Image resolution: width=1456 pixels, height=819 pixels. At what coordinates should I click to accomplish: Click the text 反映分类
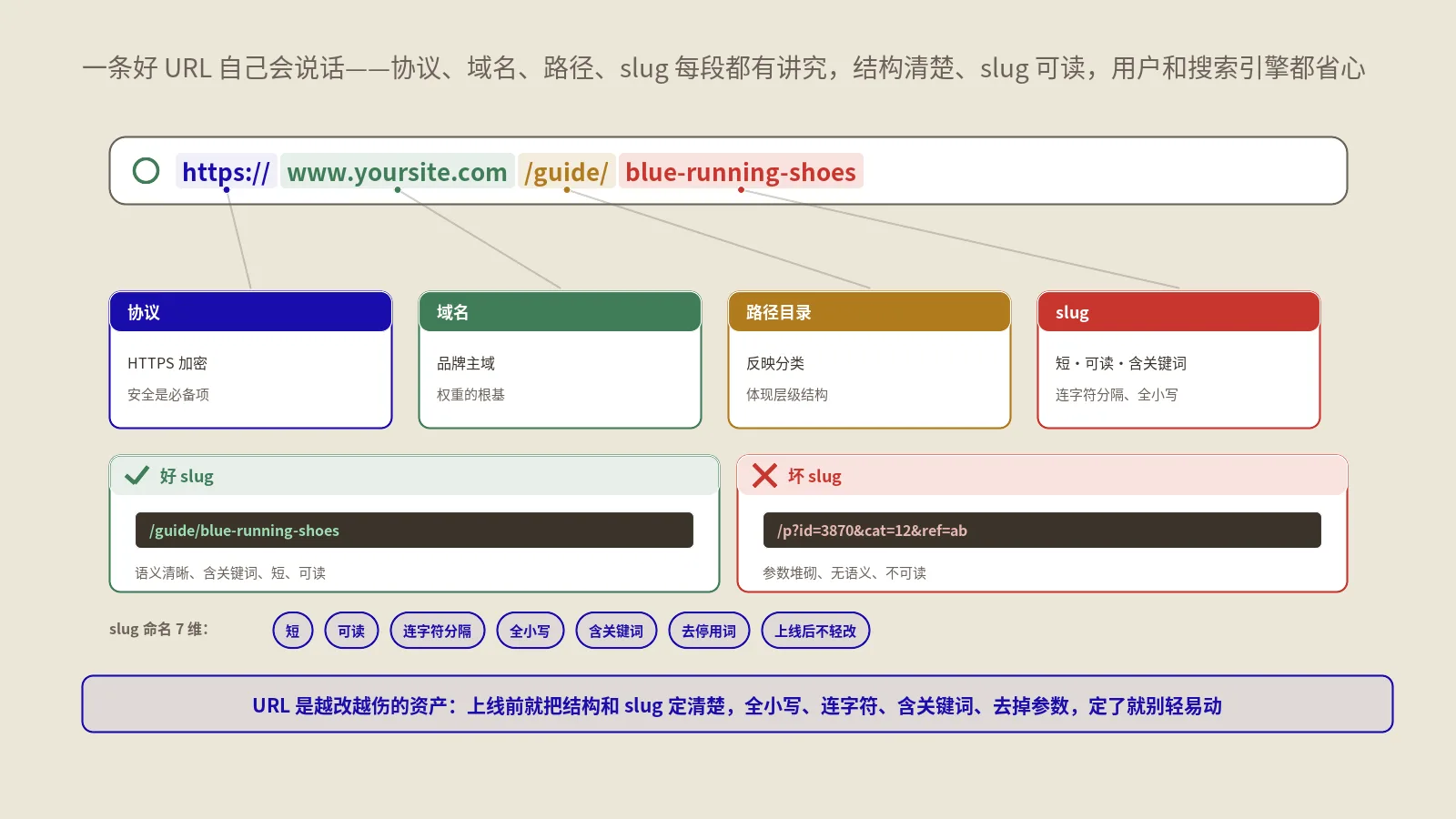[x=775, y=363]
